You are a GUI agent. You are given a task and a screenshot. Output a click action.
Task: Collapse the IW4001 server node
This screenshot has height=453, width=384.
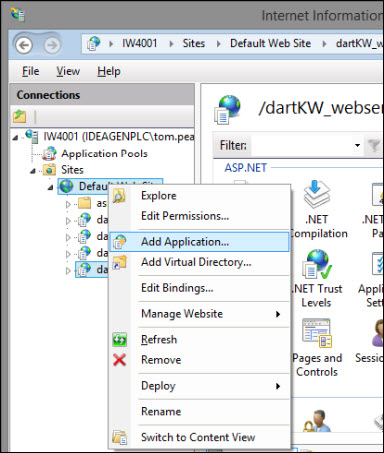15,137
